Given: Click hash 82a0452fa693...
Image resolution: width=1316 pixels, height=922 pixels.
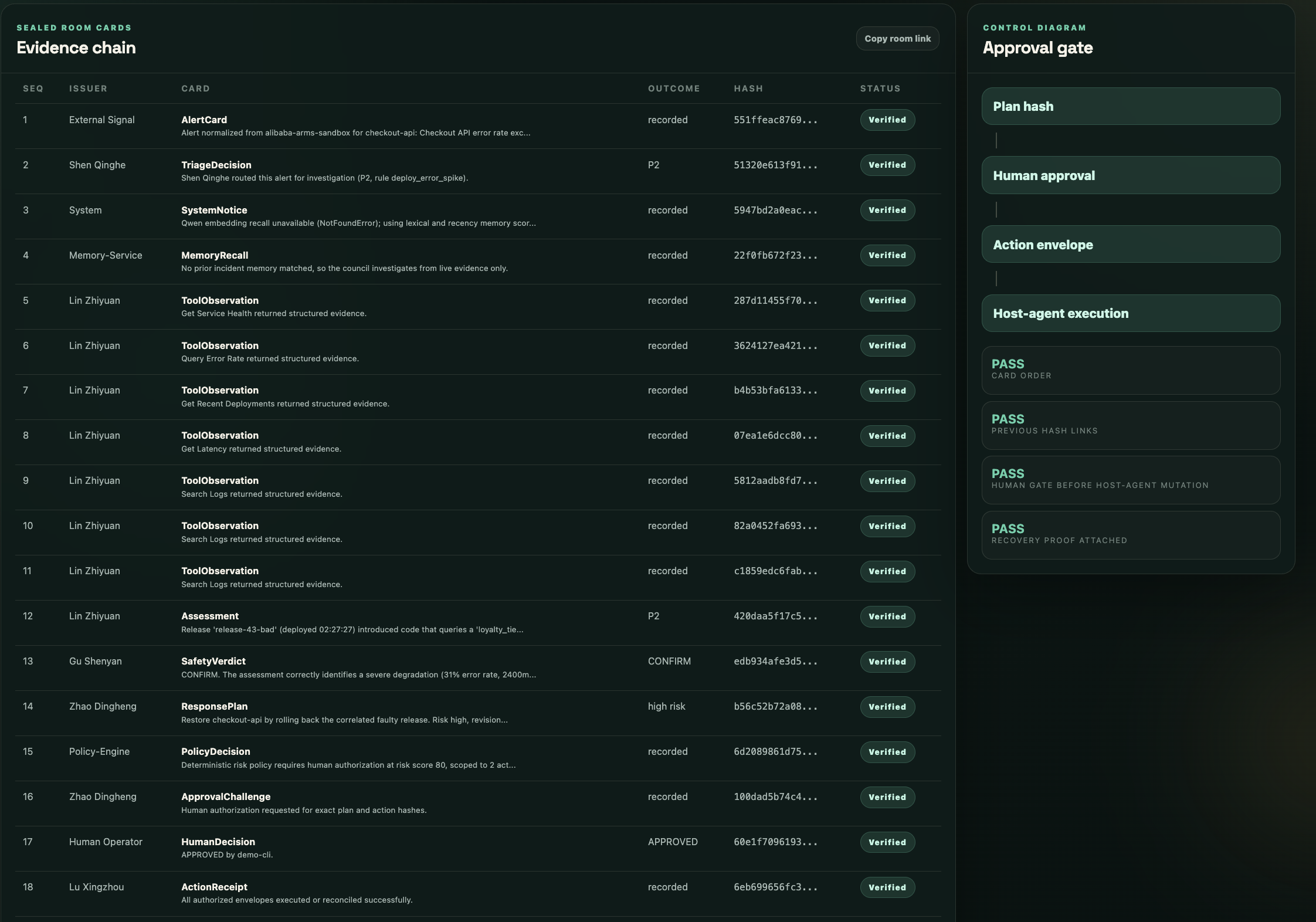Looking at the screenshot, I should [775, 526].
